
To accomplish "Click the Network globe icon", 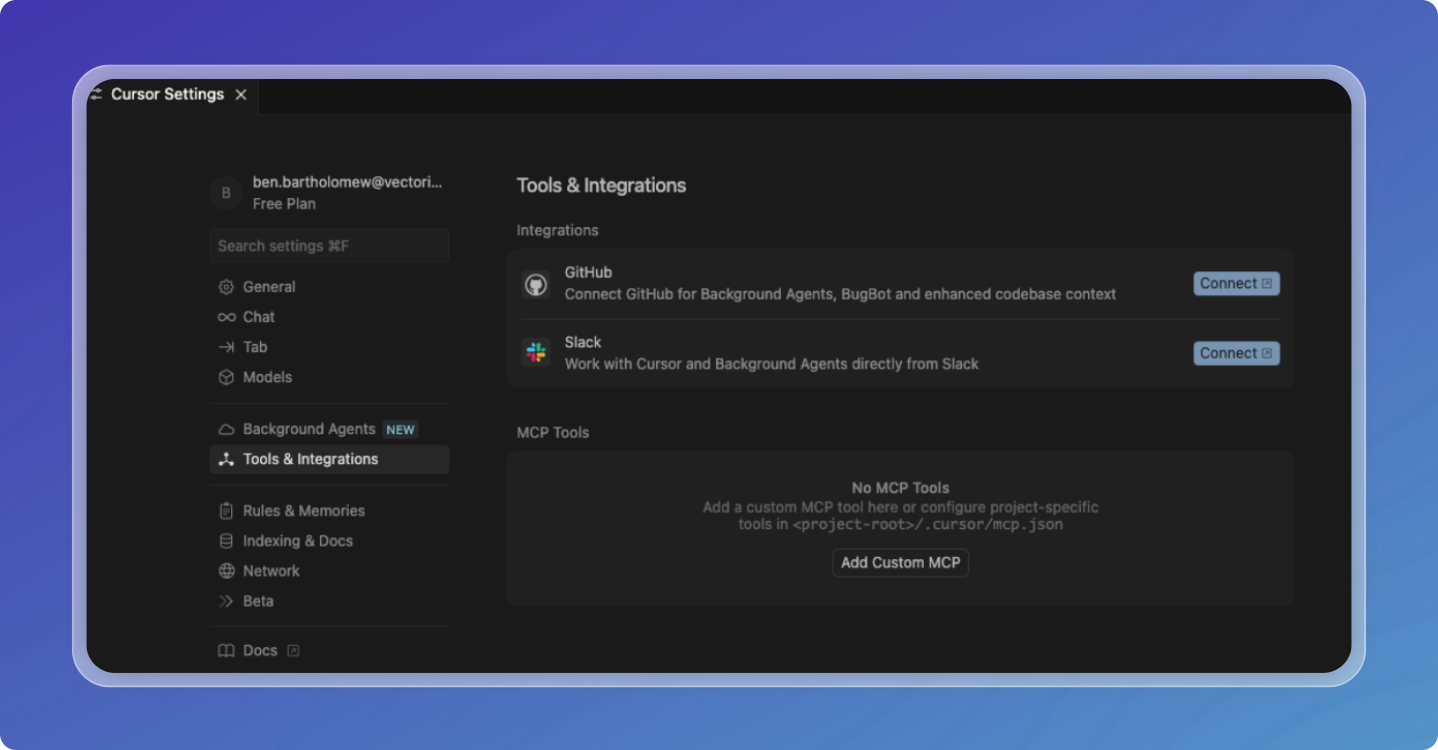I will pyautogui.click(x=226, y=571).
